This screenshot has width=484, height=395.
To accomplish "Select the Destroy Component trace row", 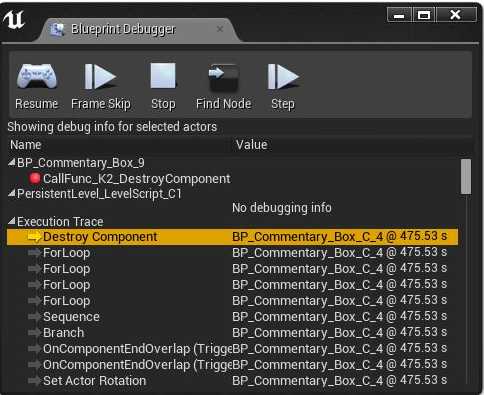I will click(232, 237).
